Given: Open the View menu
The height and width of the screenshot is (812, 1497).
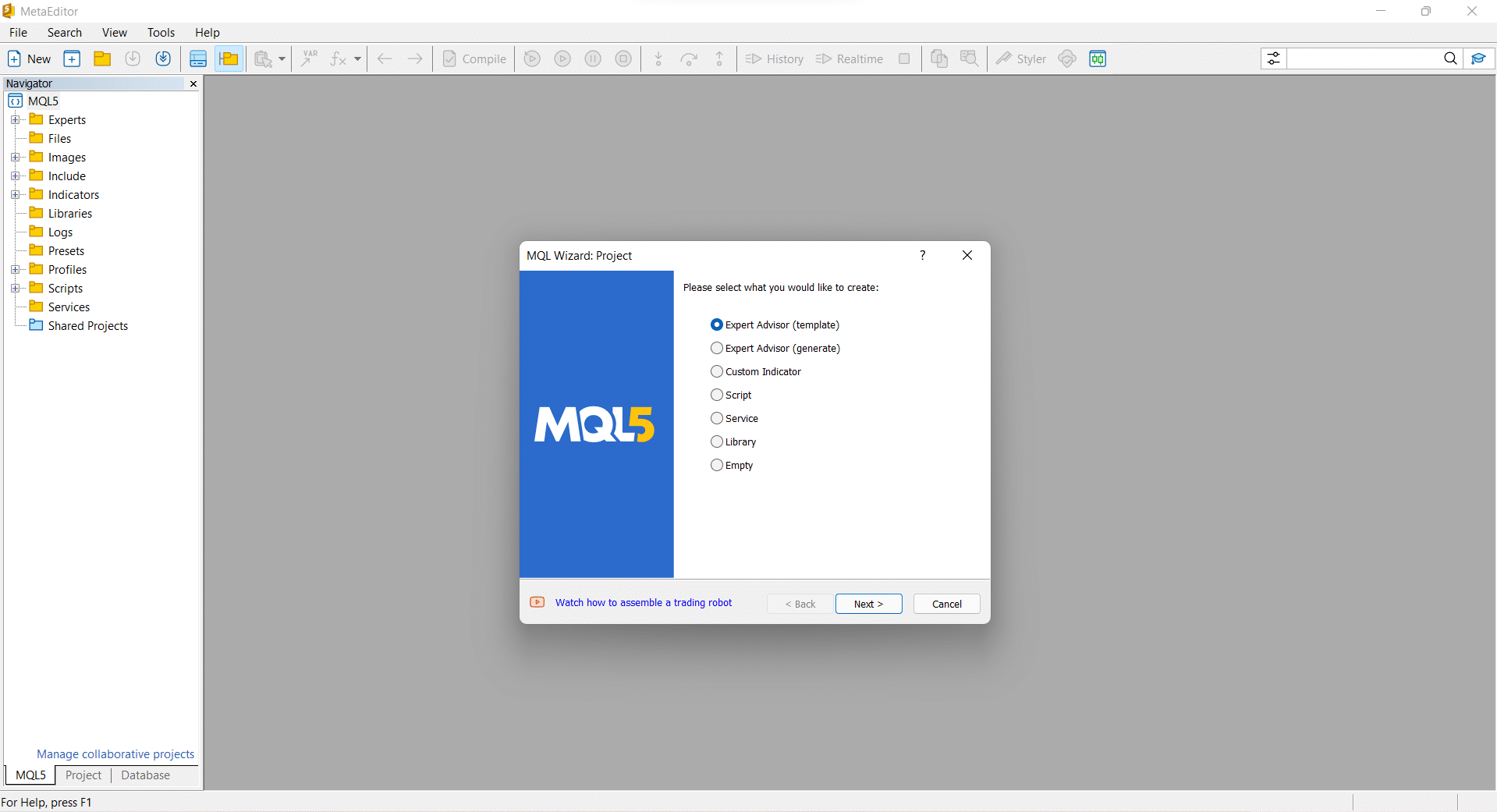Looking at the screenshot, I should tap(115, 32).
